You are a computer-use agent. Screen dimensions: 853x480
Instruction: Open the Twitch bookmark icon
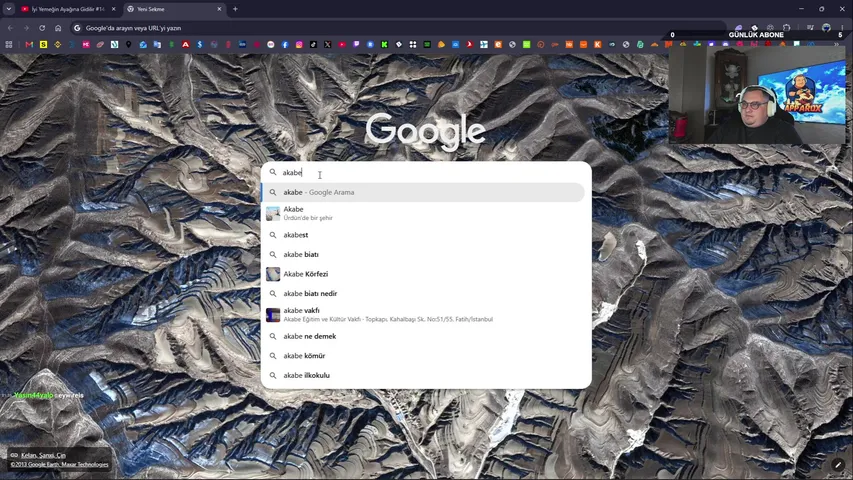pyautogui.click(x=356, y=45)
